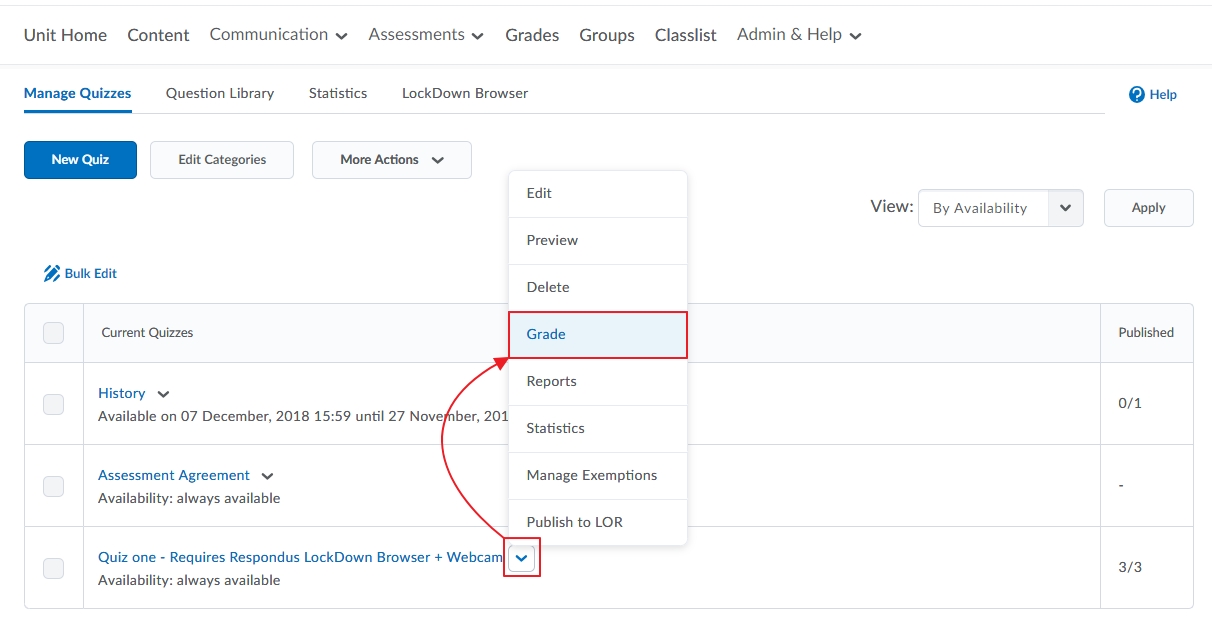Open the More Actions dropdown button
This screenshot has height=621, width=1212.
click(x=392, y=160)
